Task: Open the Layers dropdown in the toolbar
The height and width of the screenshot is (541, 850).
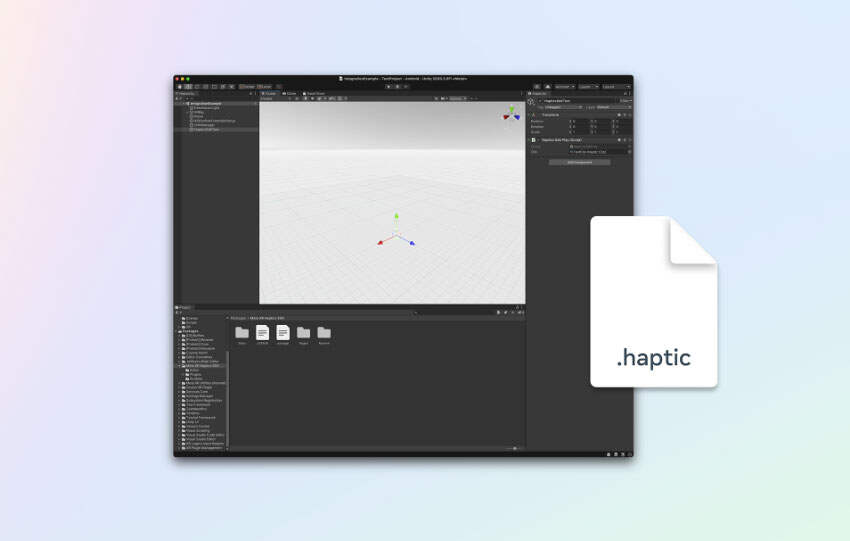Action: click(x=588, y=86)
